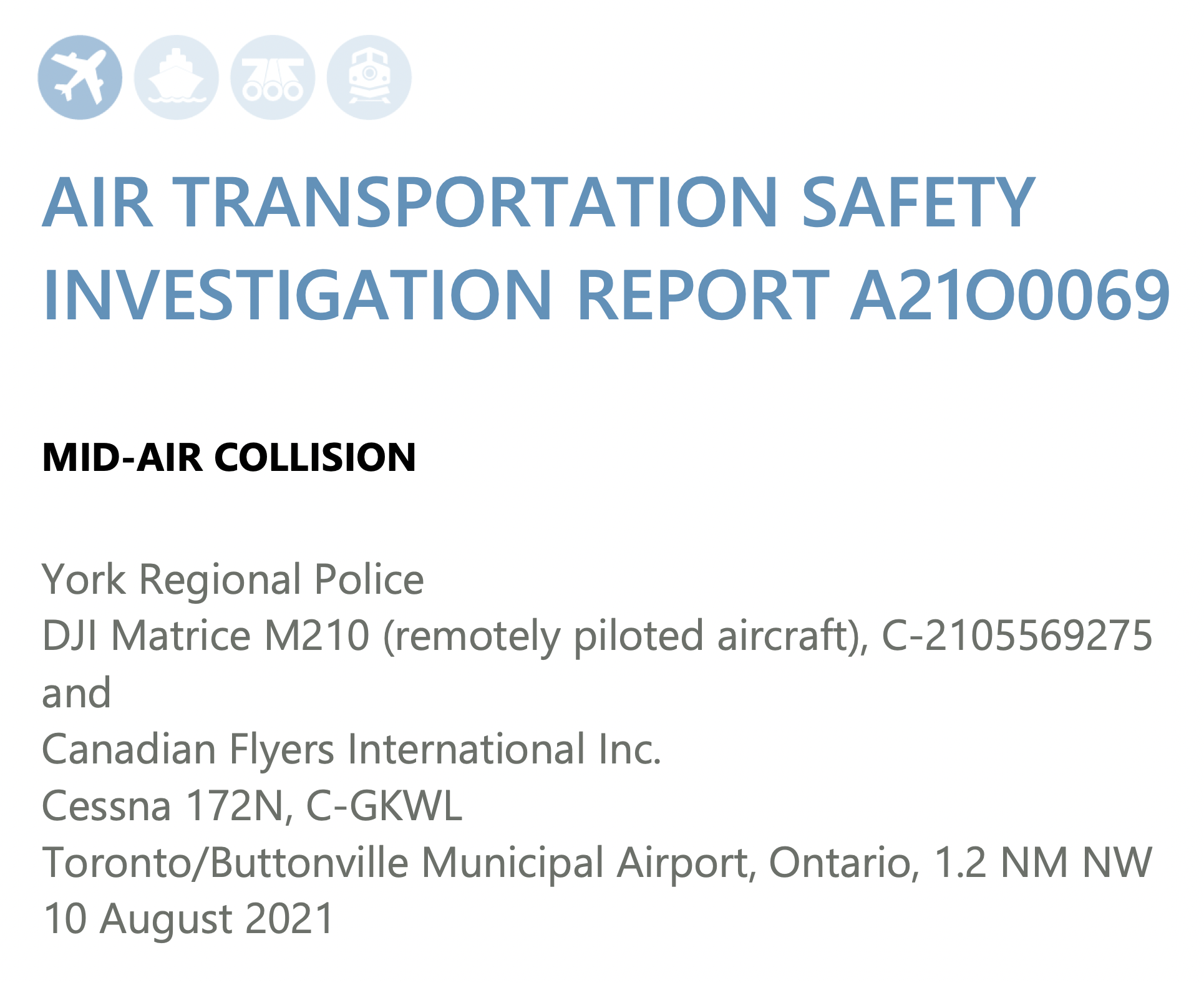Click the "1.2 NM NW" distance text

(x=1043, y=863)
